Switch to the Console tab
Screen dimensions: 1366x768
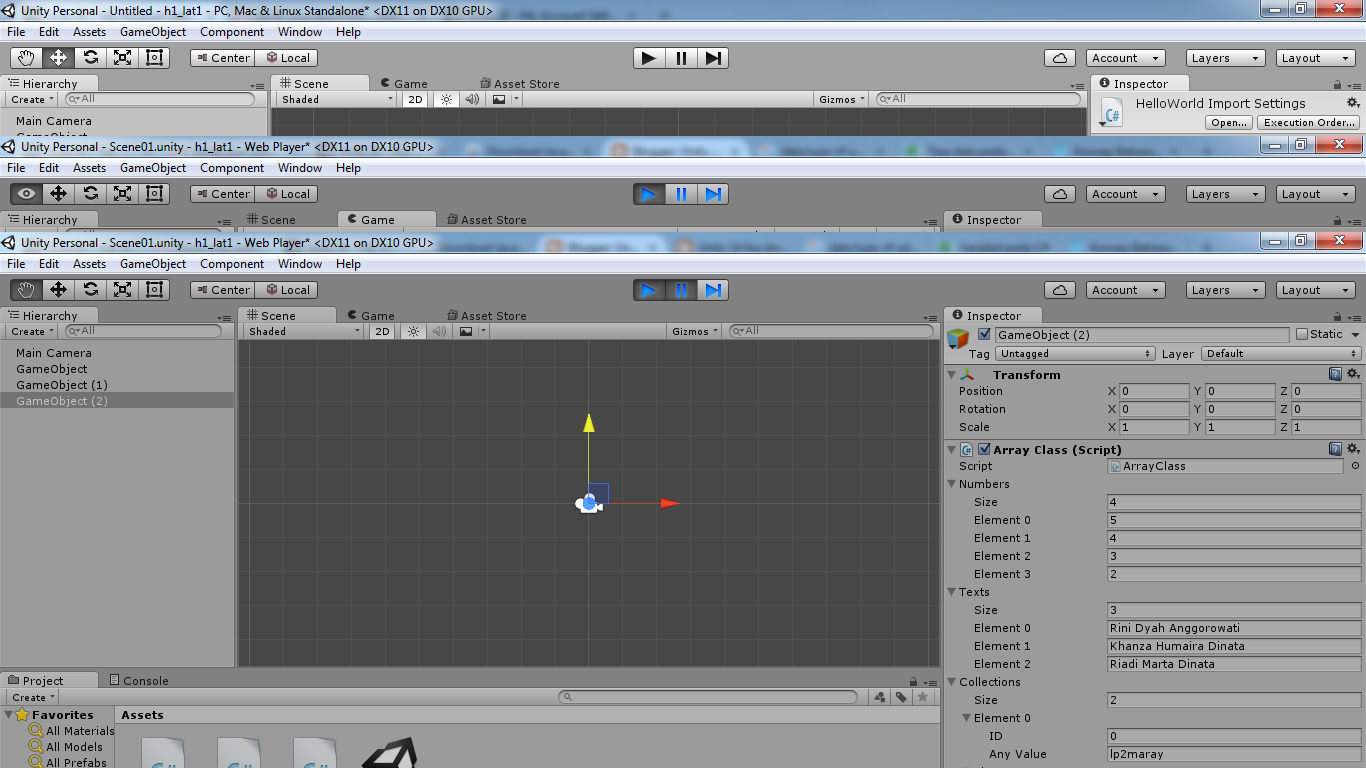click(x=138, y=680)
